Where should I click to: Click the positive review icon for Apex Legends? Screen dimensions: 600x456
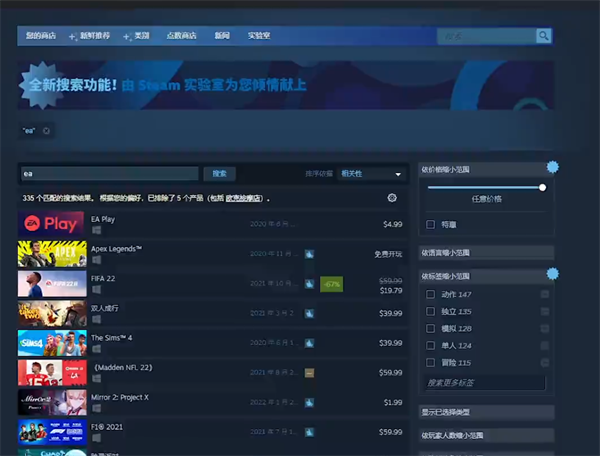(x=309, y=254)
